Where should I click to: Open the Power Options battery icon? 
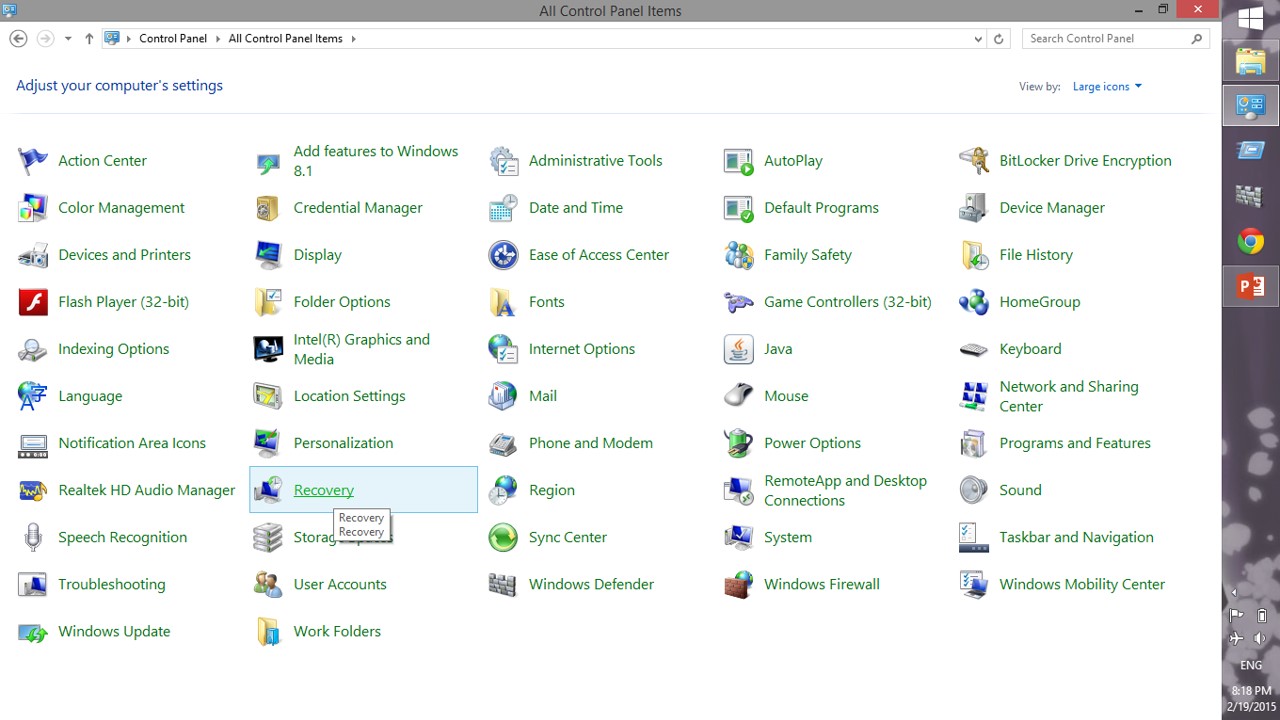(738, 443)
